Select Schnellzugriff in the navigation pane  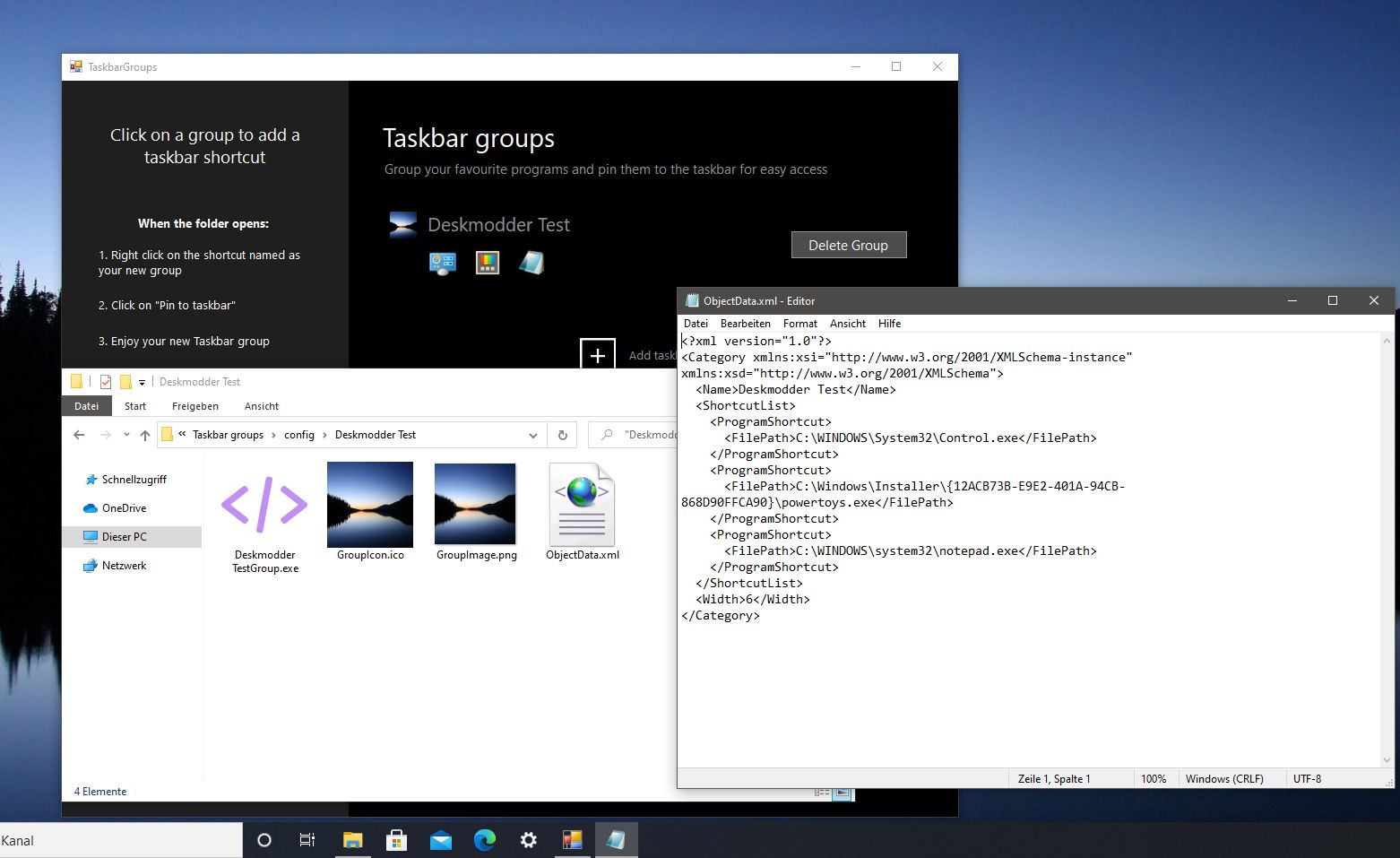[134, 480]
